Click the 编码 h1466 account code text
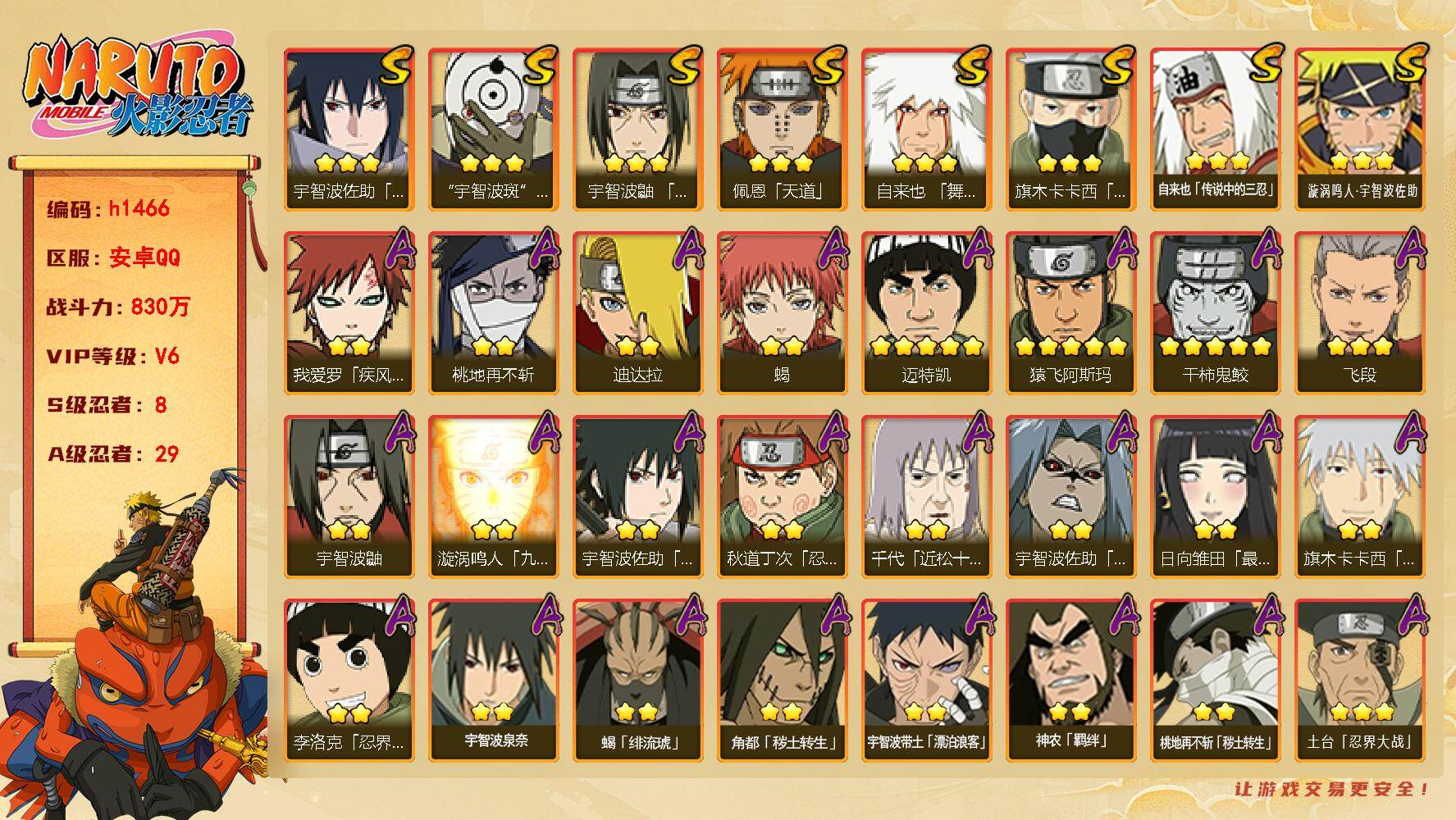The image size is (1456, 820). [108, 208]
